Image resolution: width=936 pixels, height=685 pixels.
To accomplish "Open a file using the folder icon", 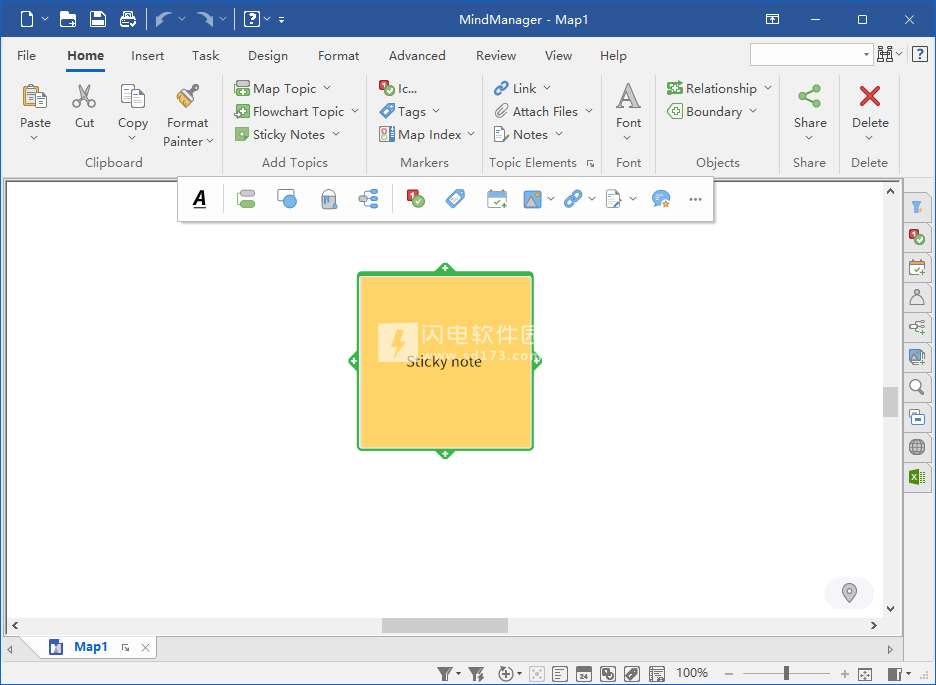I will pyautogui.click(x=68, y=19).
